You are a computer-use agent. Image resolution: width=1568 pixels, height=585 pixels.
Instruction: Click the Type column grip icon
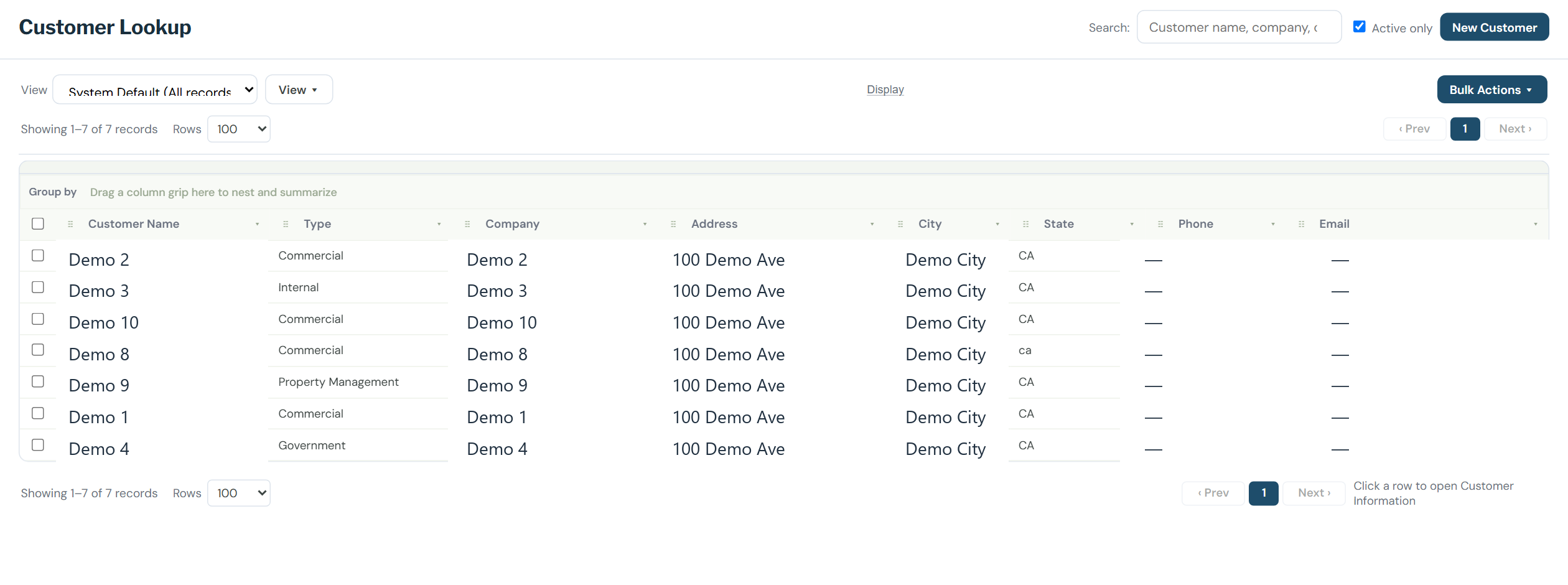286,224
